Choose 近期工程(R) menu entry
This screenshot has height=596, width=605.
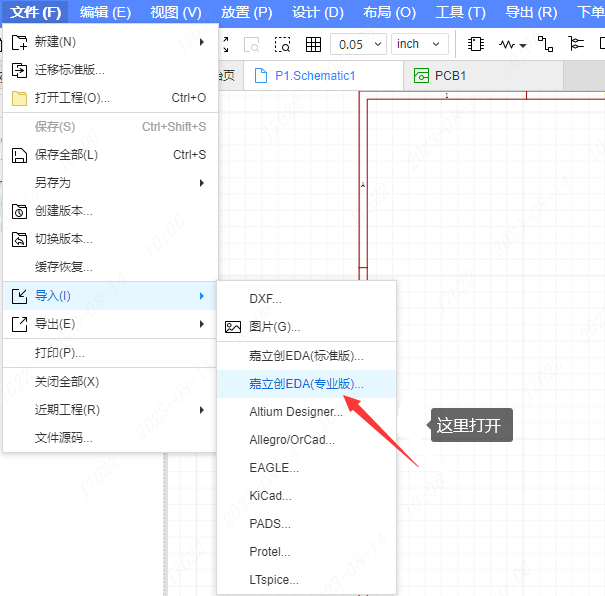point(110,410)
